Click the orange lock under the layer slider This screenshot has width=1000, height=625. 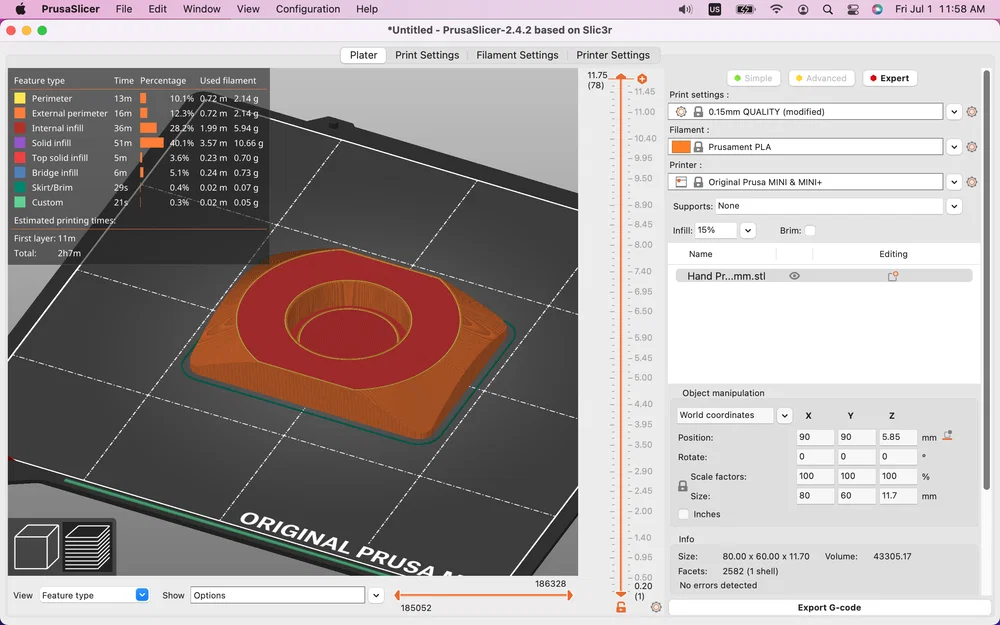(621, 607)
